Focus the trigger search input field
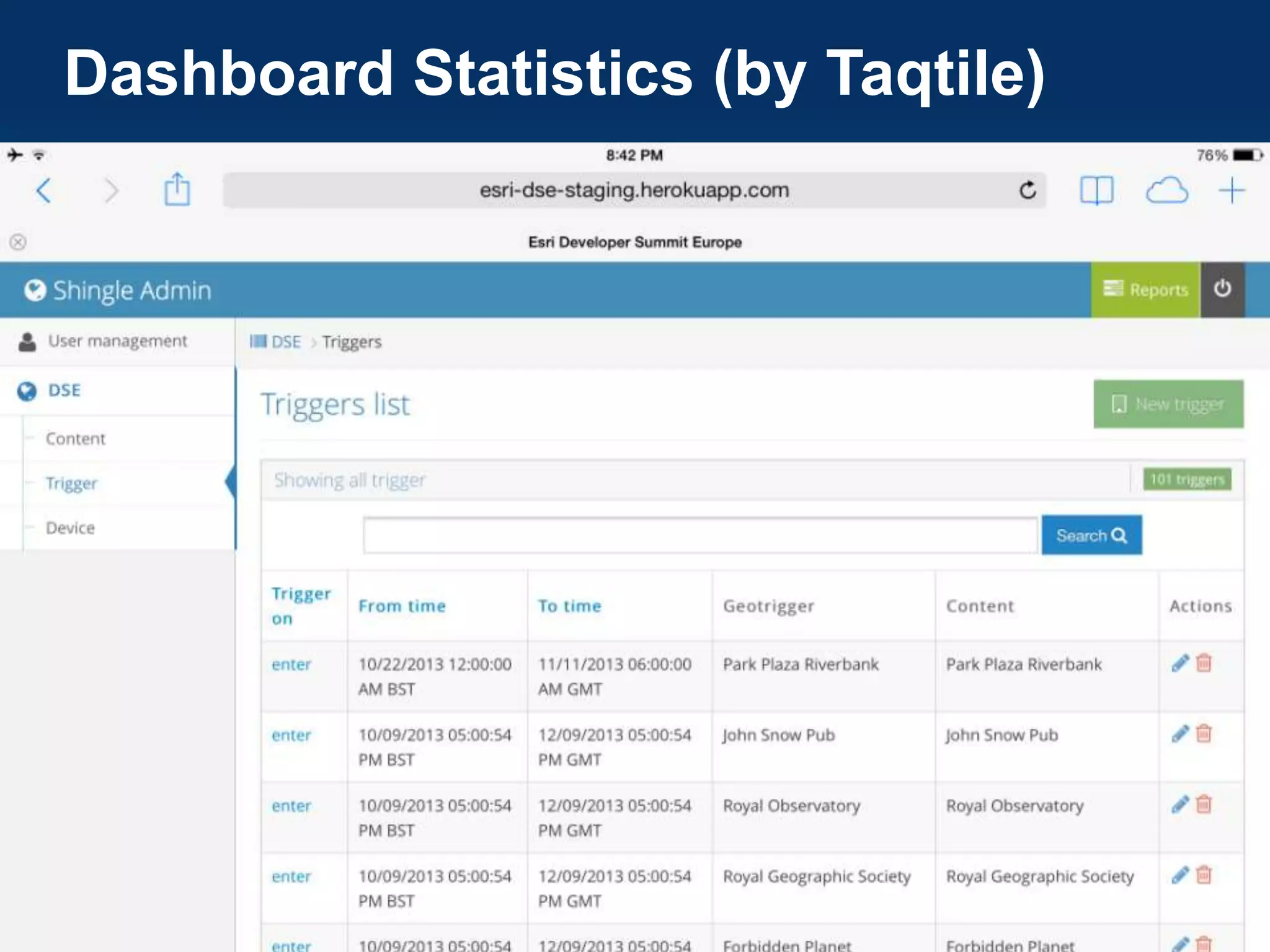Screen dimensions: 1270x952 [700, 535]
